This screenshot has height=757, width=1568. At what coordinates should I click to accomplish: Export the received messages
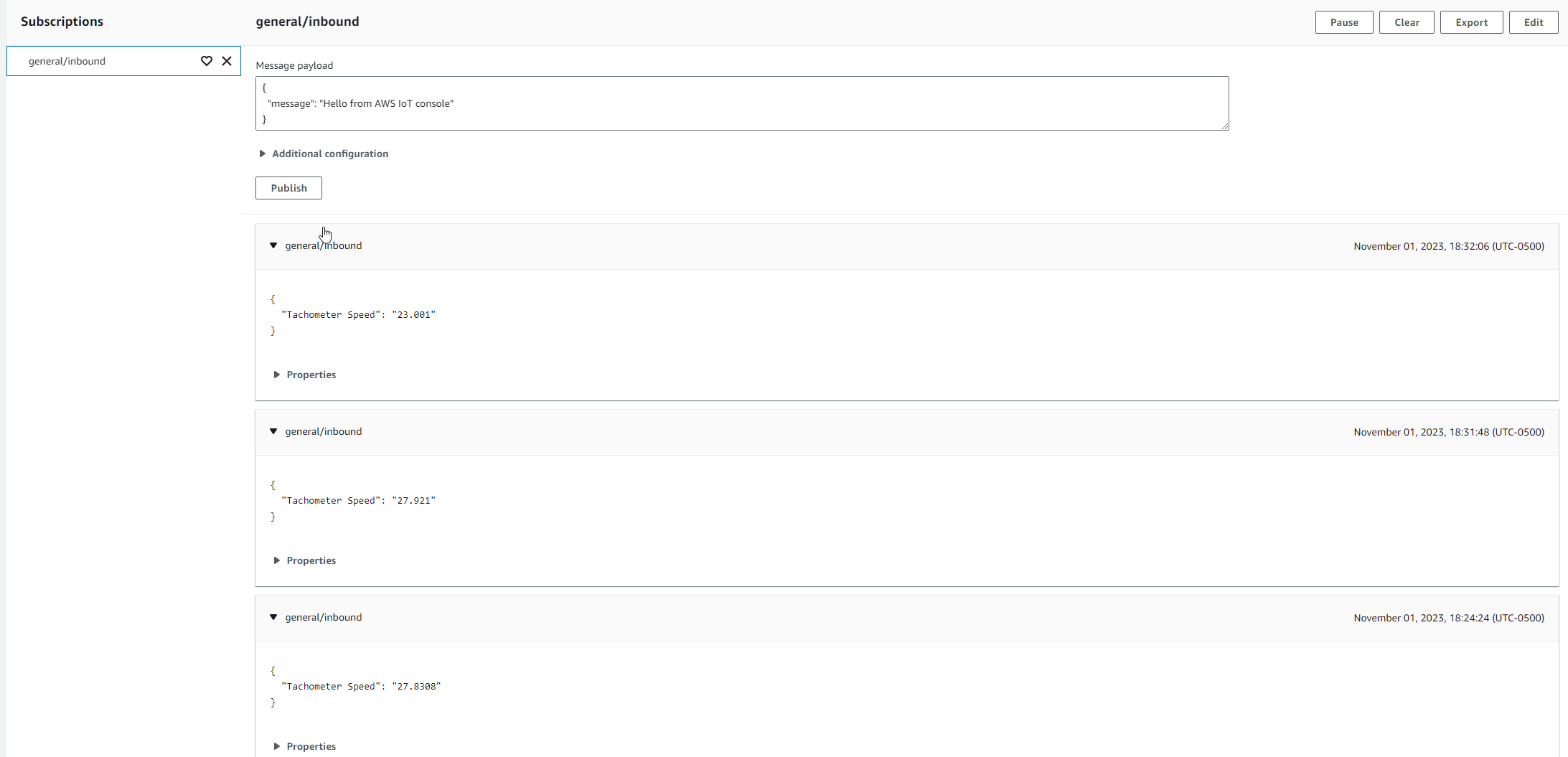[1471, 22]
